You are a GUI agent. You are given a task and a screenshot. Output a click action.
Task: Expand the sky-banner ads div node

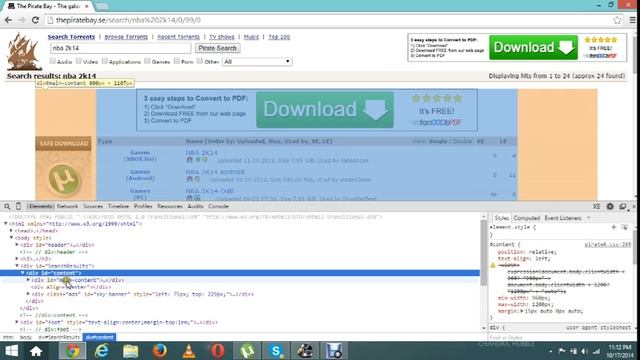pos(29,294)
